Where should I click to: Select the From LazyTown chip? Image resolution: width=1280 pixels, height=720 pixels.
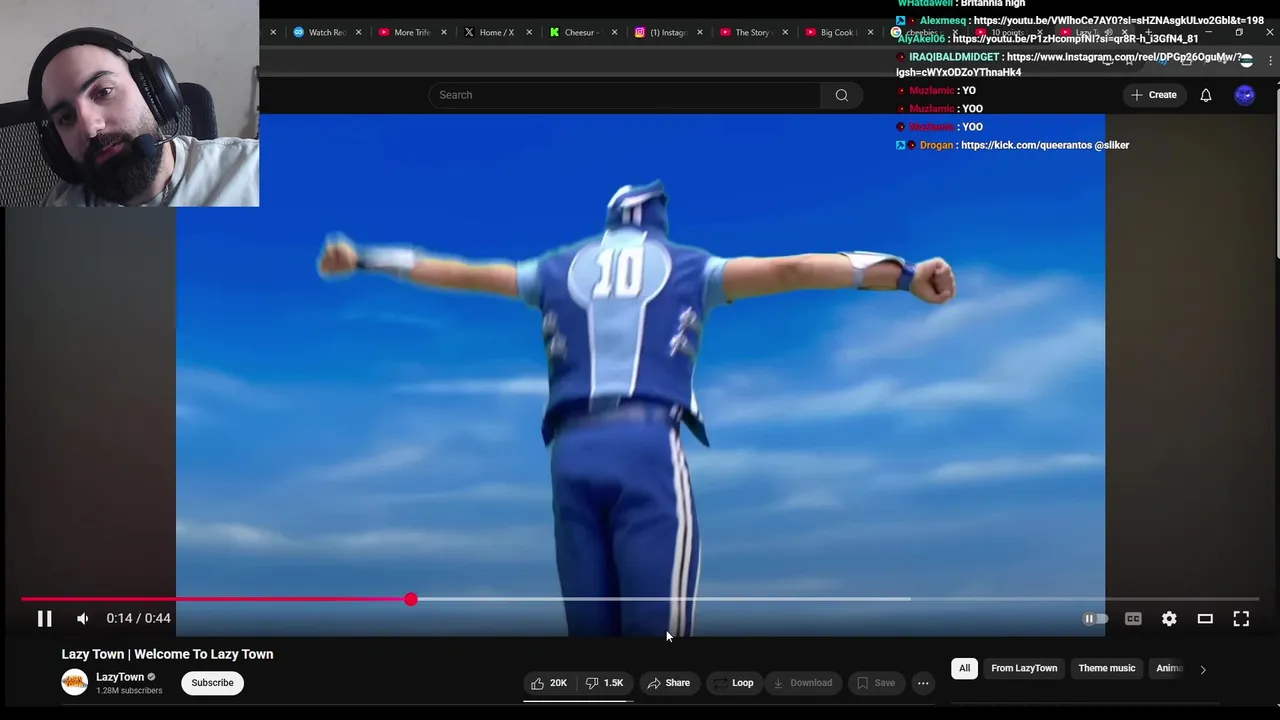coord(1024,668)
